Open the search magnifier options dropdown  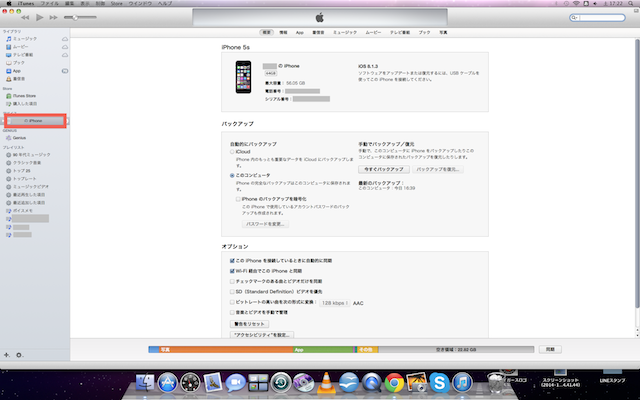(574, 18)
